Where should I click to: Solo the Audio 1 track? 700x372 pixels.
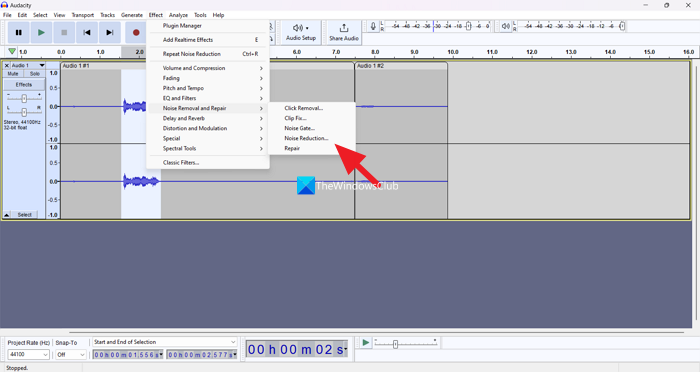click(35, 74)
